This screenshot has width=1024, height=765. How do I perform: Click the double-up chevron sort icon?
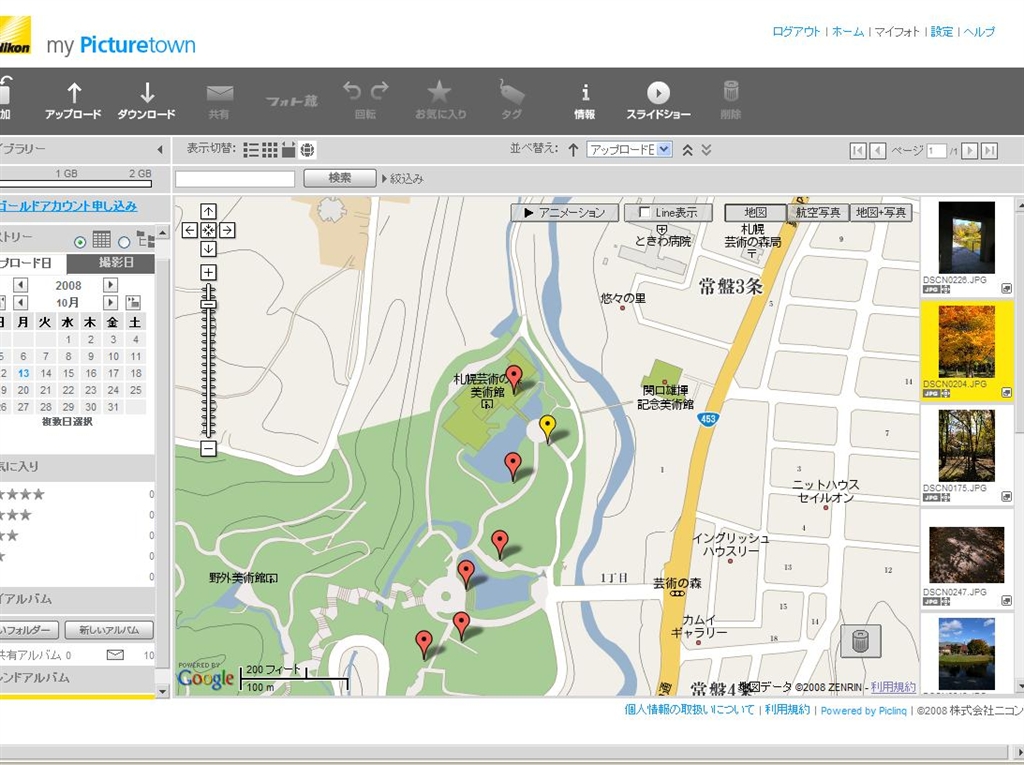(x=687, y=150)
